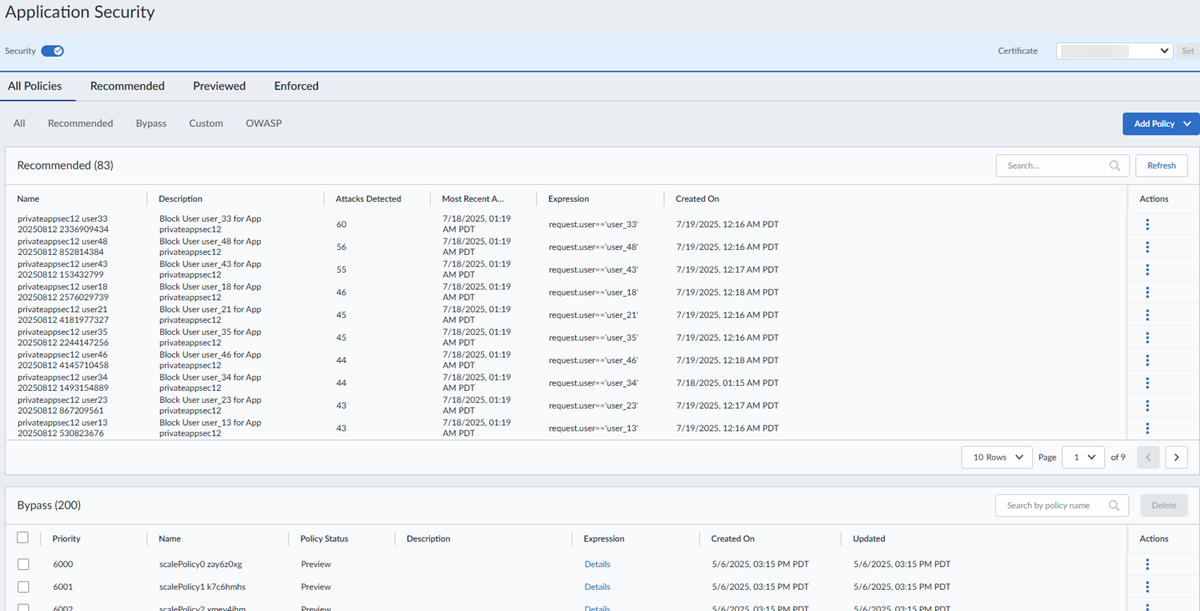Click the Refresh button
The width and height of the screenshot is (1200, 611).
1161,166
